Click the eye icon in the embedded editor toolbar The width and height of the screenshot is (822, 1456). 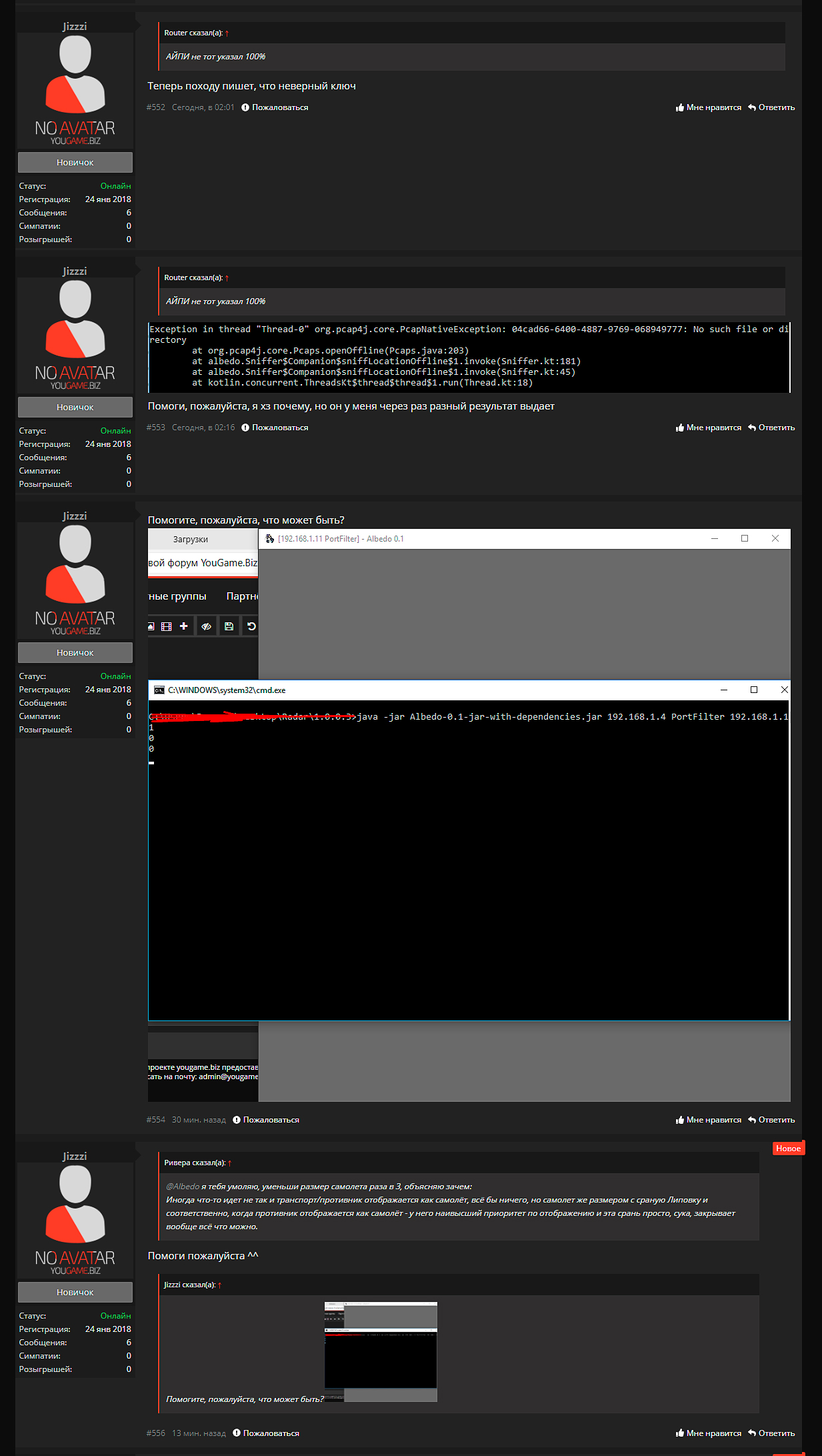[x=206, y=626]
